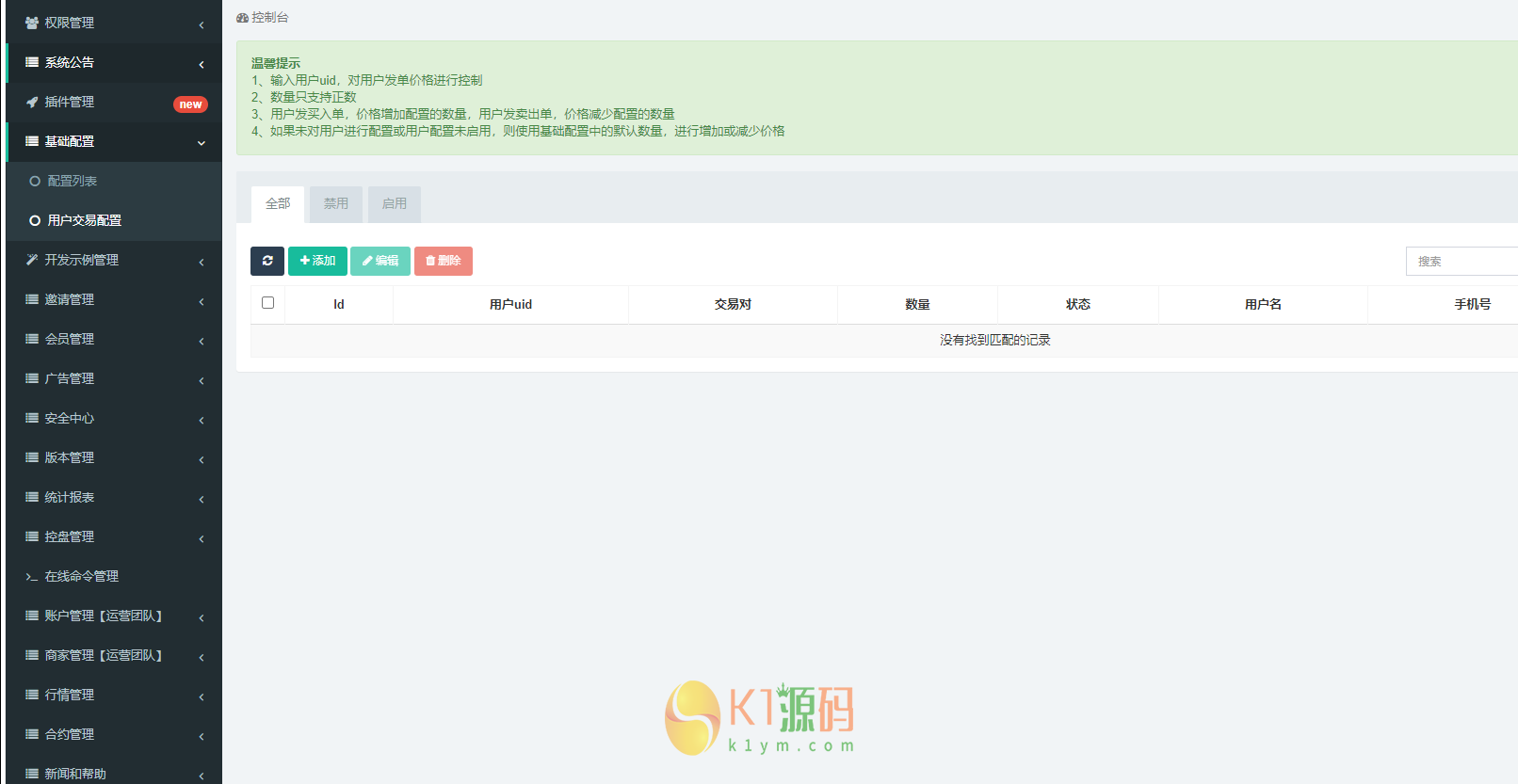Open 在线命令管理 menu link
The width and height of the screenshot is (1518, 784).
pyautogui.click(x=114, y=576)
